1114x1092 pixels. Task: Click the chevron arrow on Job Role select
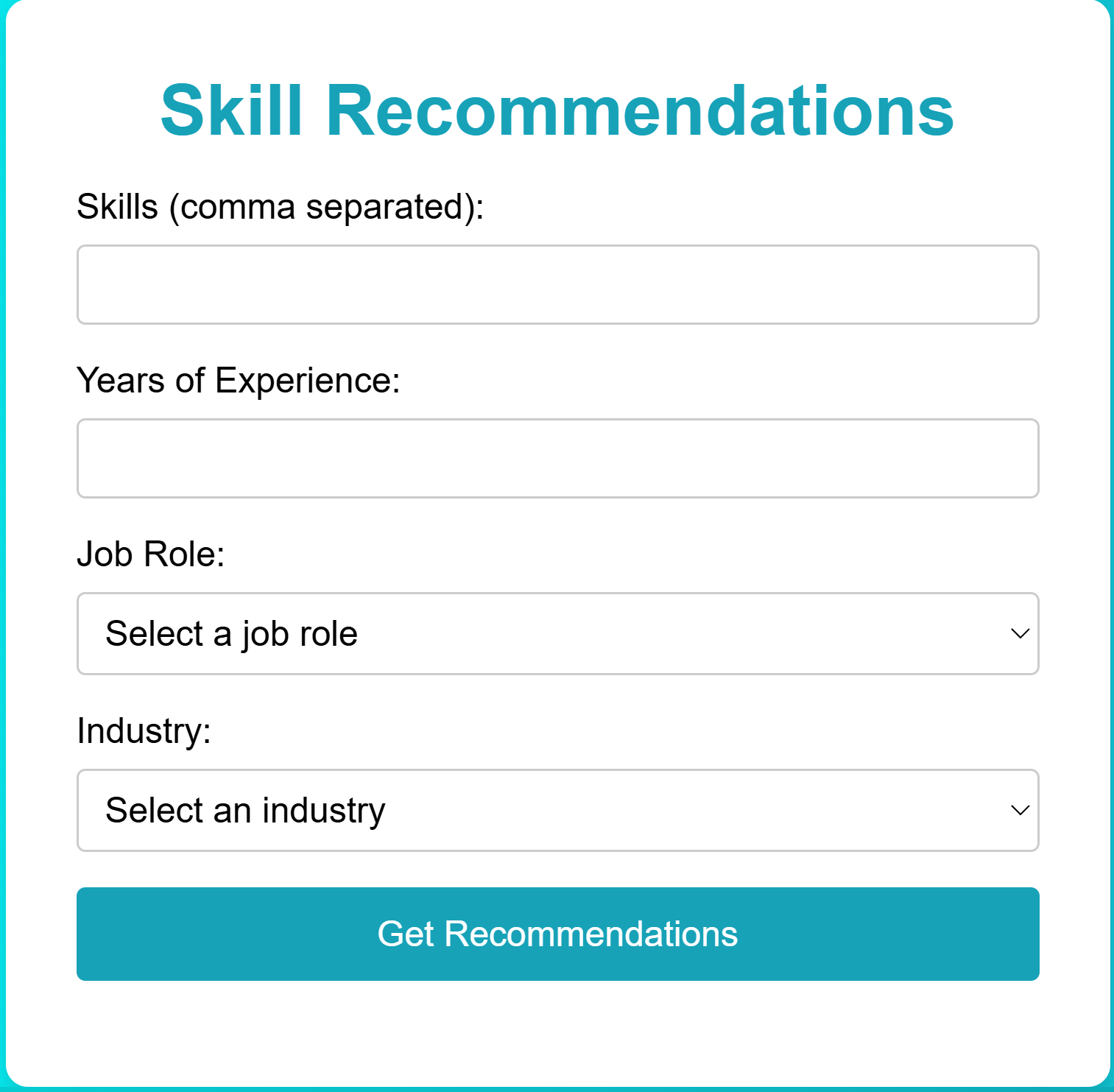coord(1020,633)
